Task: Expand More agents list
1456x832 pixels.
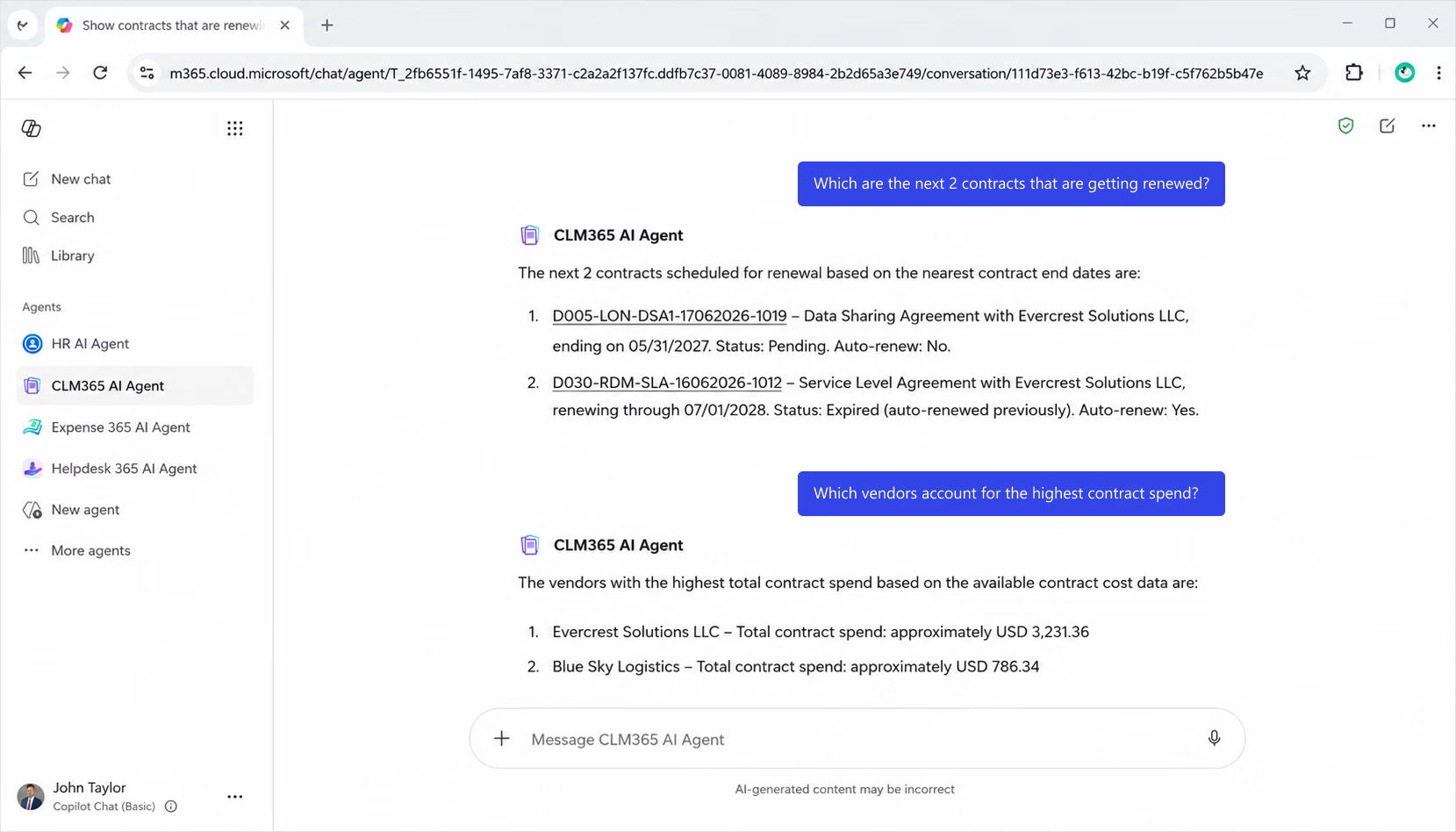Action: [x=135, y=550]
